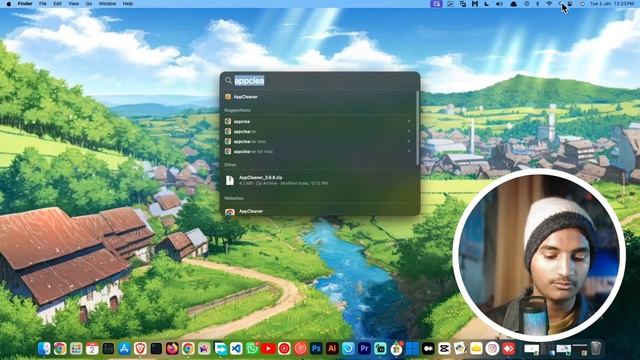Open the Edit menu
640x360 pixels.
point(58,4)
